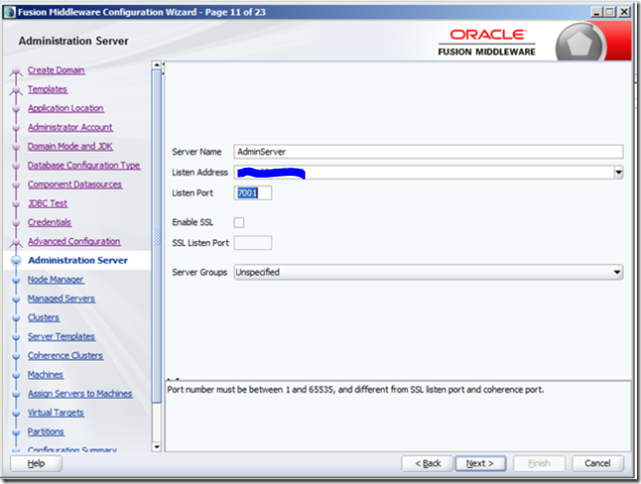Proceed with the Next button
Screen dimensions: 641x484
[480, 464]
